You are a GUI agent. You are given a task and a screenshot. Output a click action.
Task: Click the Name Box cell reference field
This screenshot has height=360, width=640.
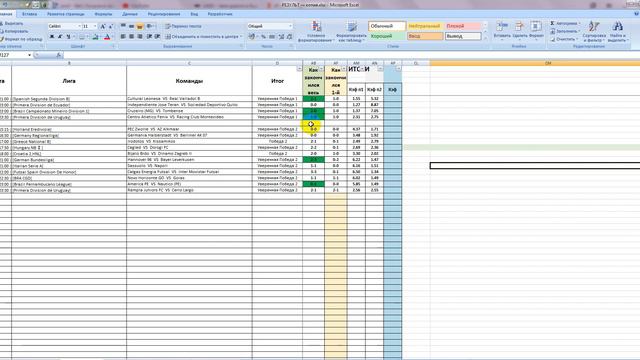pyautogui.click(x=14, y=55)
